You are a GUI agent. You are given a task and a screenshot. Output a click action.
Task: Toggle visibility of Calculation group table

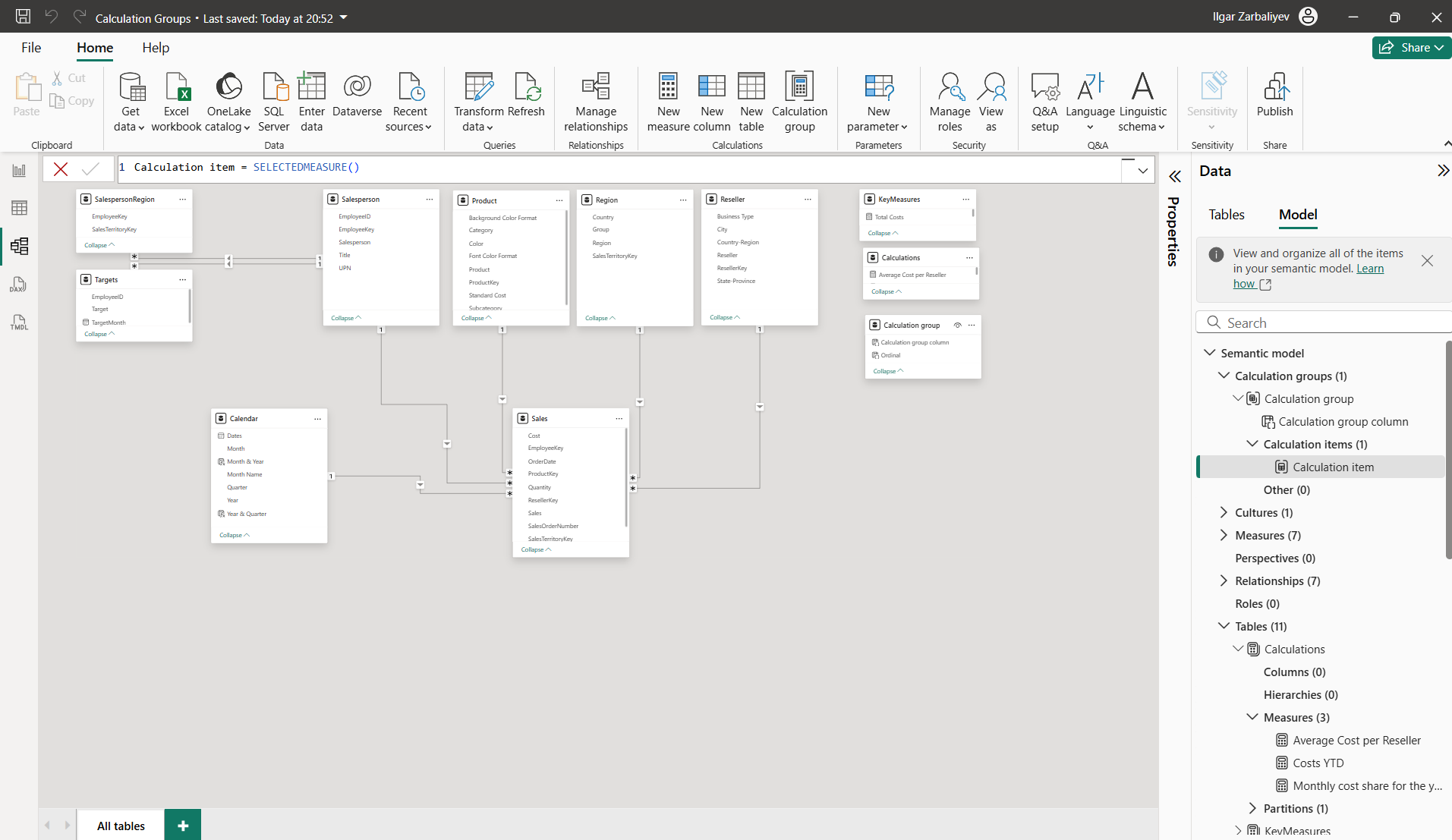click(958, 326)
